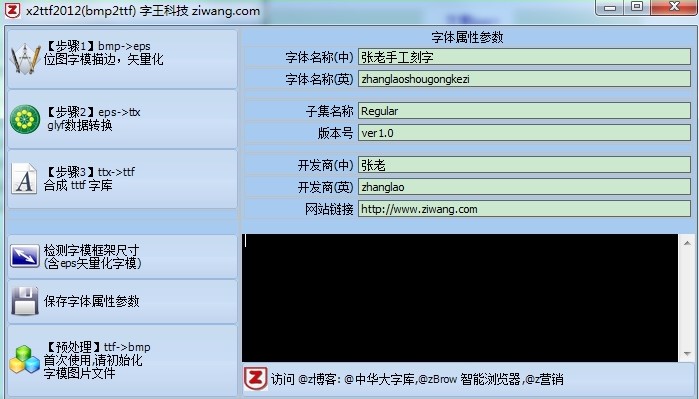Click the floppy disk save icon
Viewport: 699px width, 399px height.
click(25, 301)
